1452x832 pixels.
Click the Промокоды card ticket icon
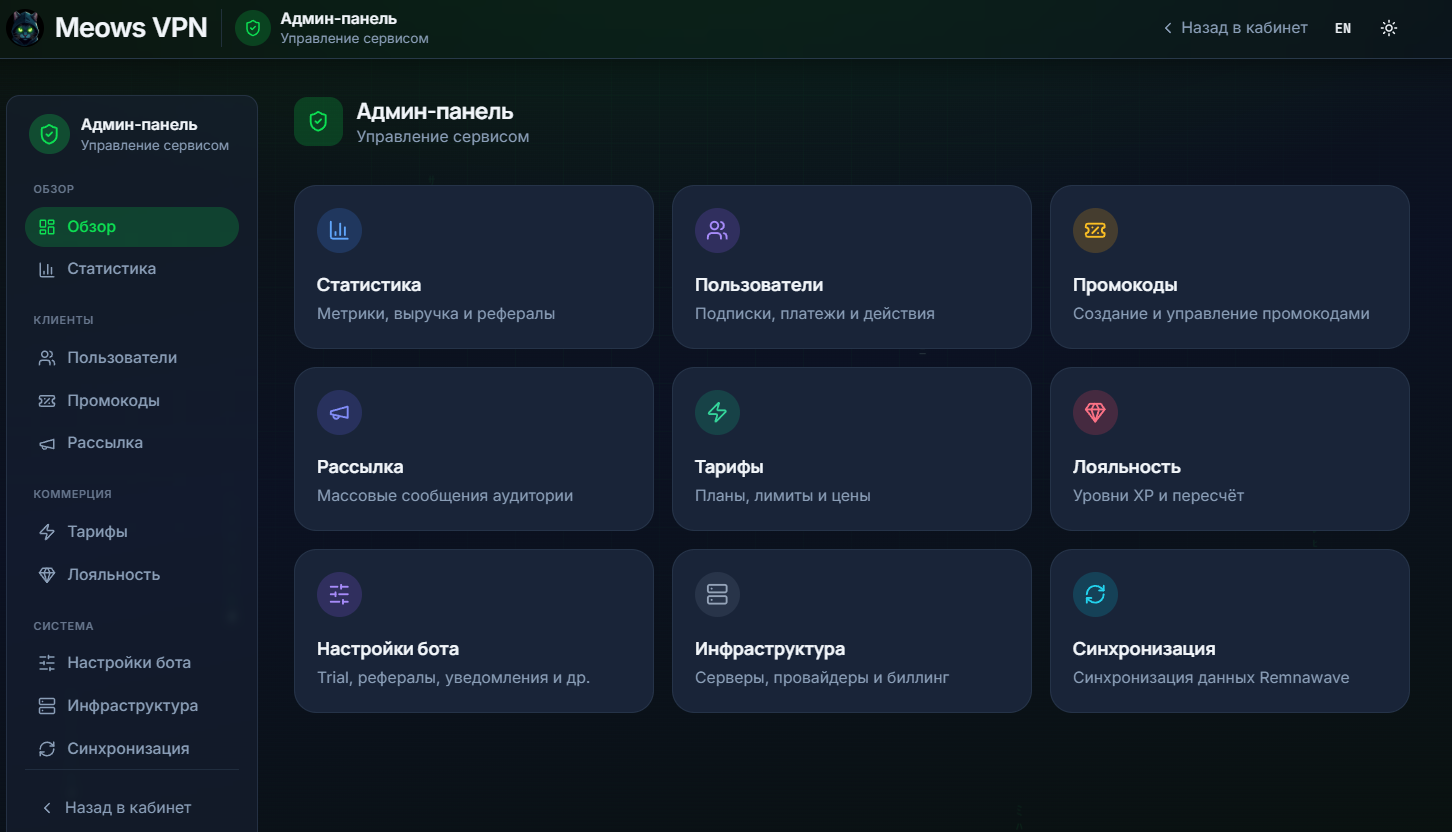[1095, 231]
